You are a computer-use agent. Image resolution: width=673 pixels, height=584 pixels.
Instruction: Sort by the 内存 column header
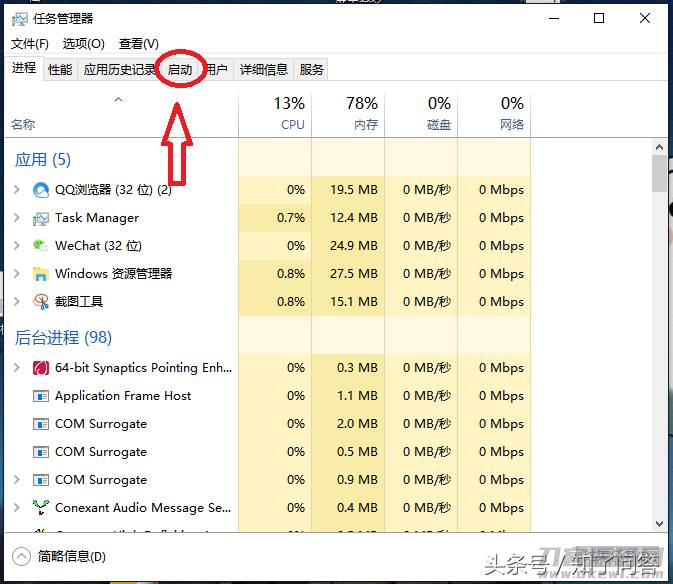[348, 115]
